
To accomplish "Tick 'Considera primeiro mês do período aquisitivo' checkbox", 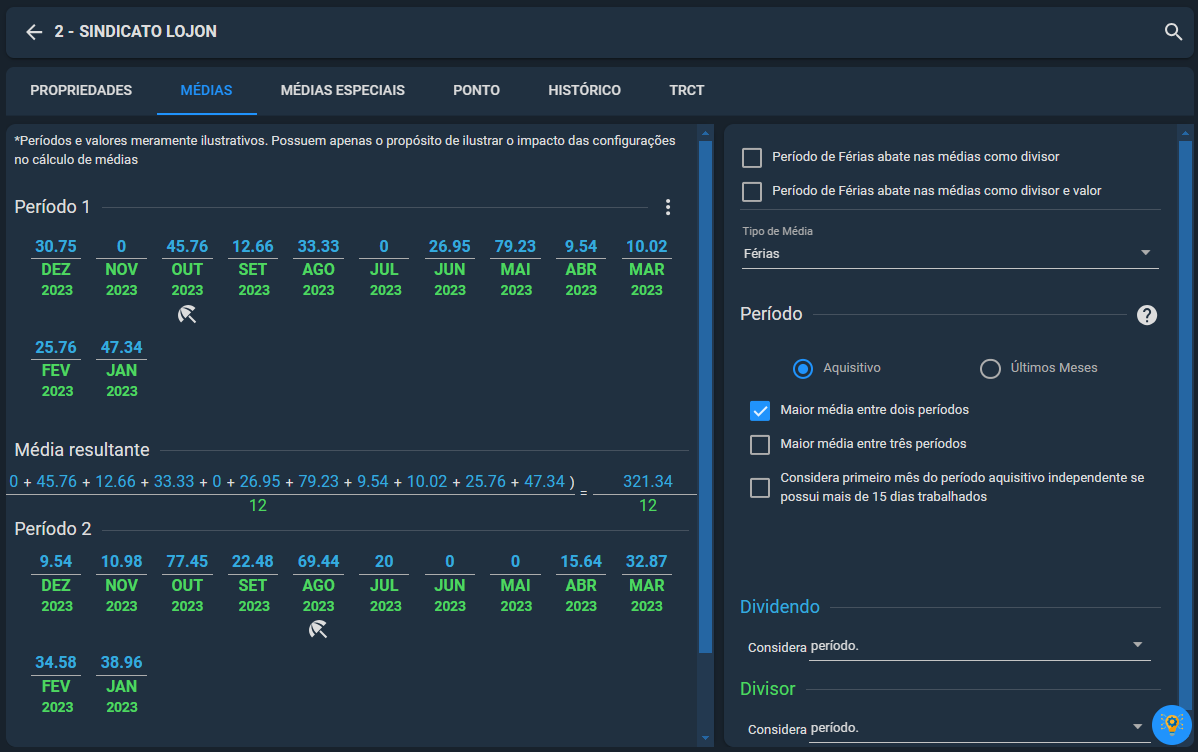I will pos(759,488).
